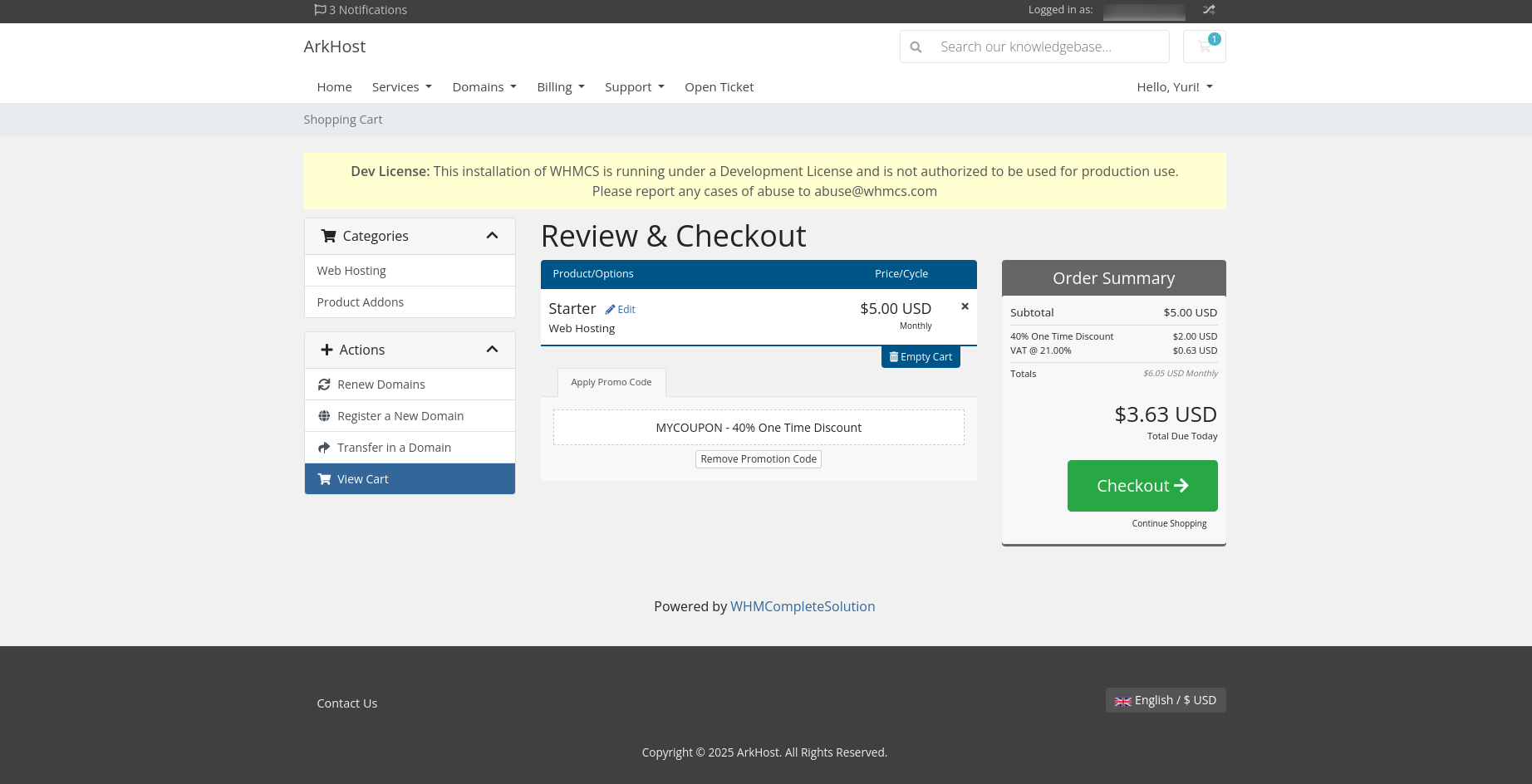
Task: Collapse the Categories panel chevron
Action: [x=492, y=236]
